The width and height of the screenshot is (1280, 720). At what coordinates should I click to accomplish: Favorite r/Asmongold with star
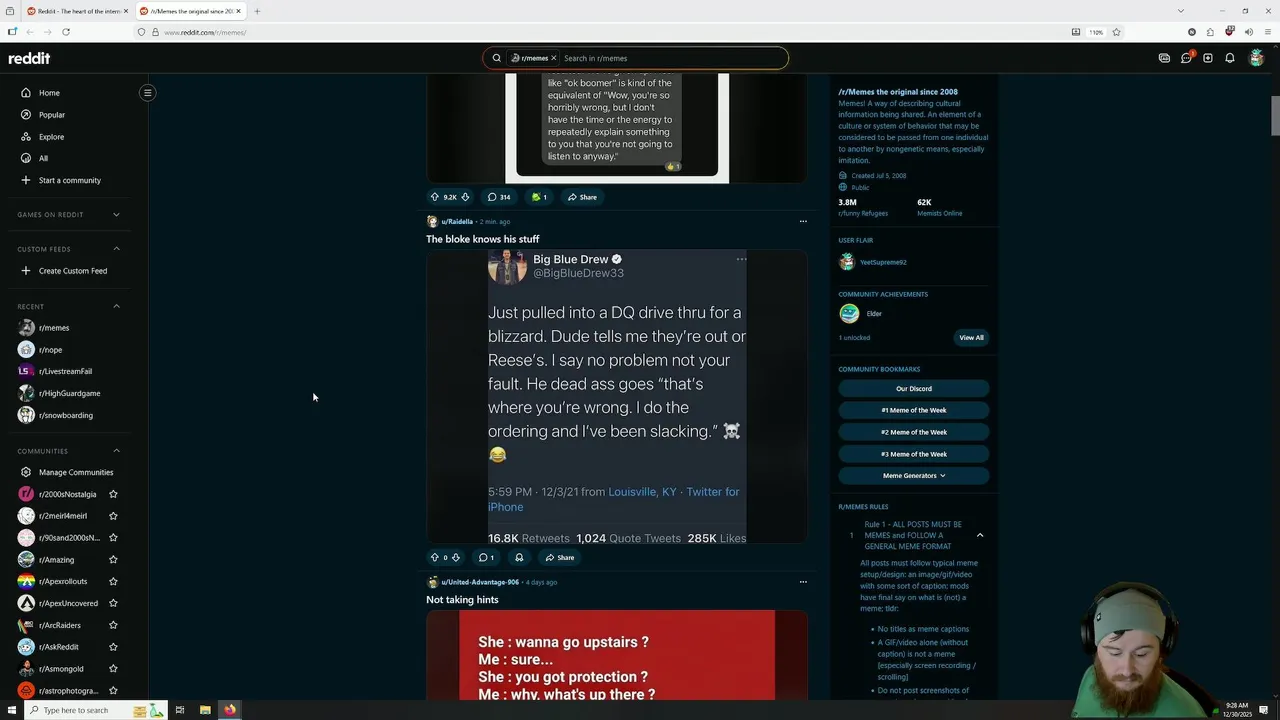point(113,669)
